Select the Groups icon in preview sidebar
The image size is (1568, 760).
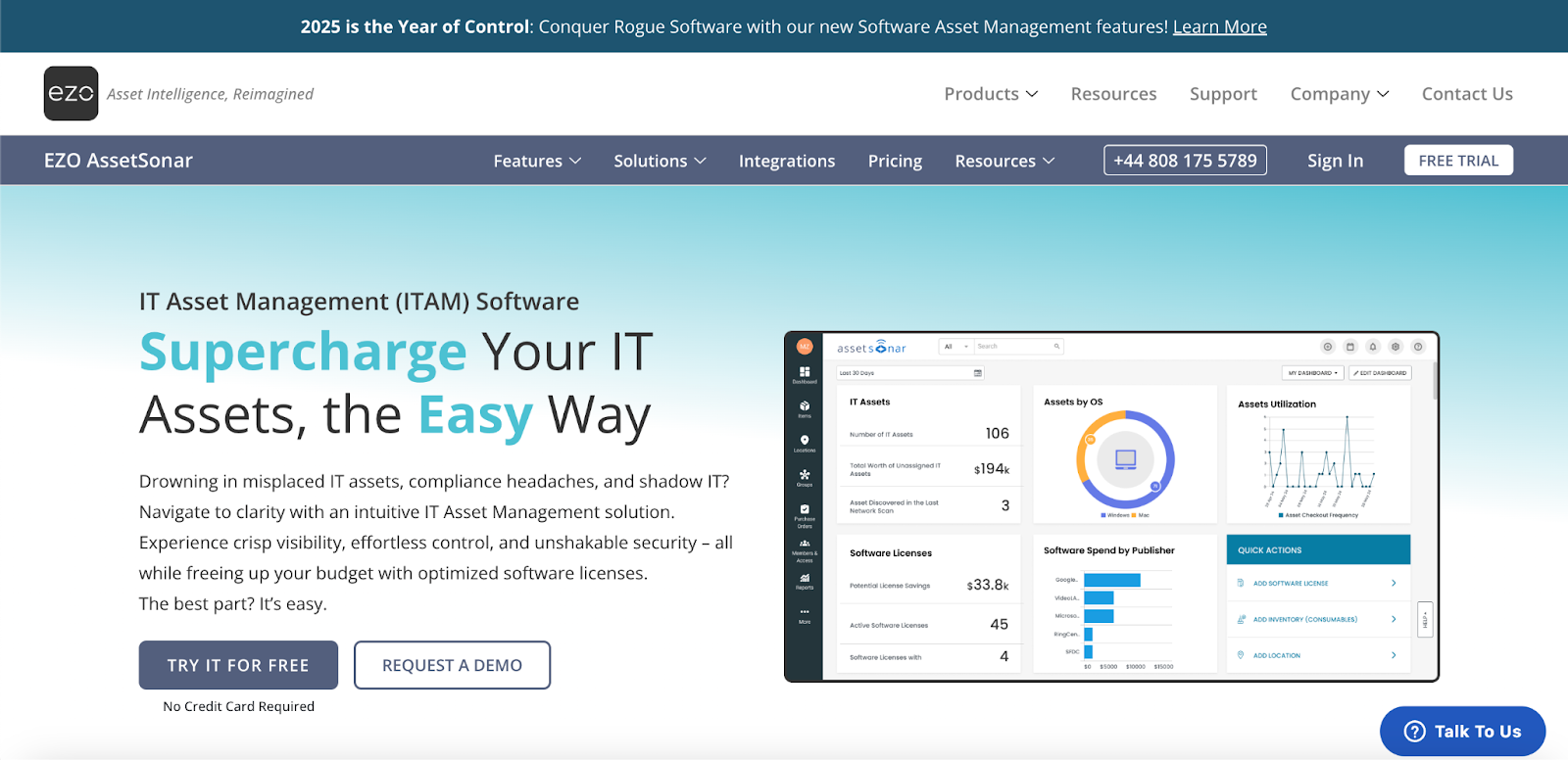(805, 476)
